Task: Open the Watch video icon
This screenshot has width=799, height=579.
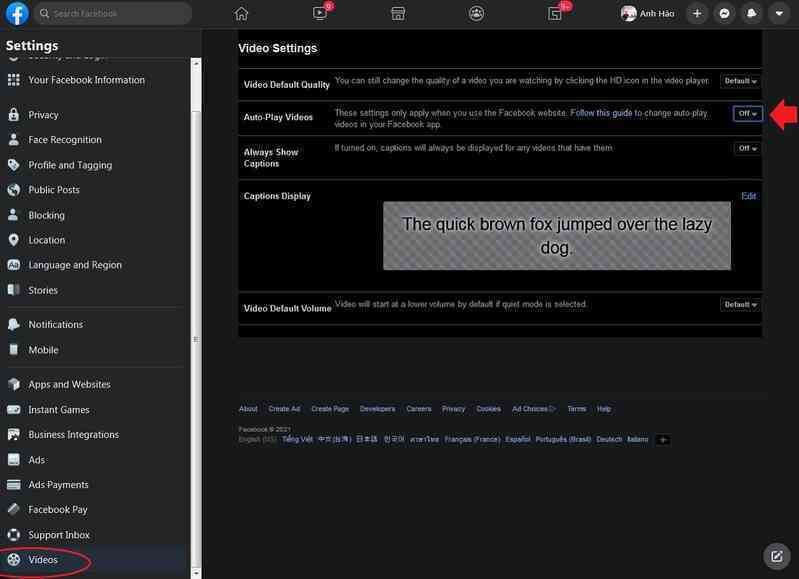Action: click(320, 13)
